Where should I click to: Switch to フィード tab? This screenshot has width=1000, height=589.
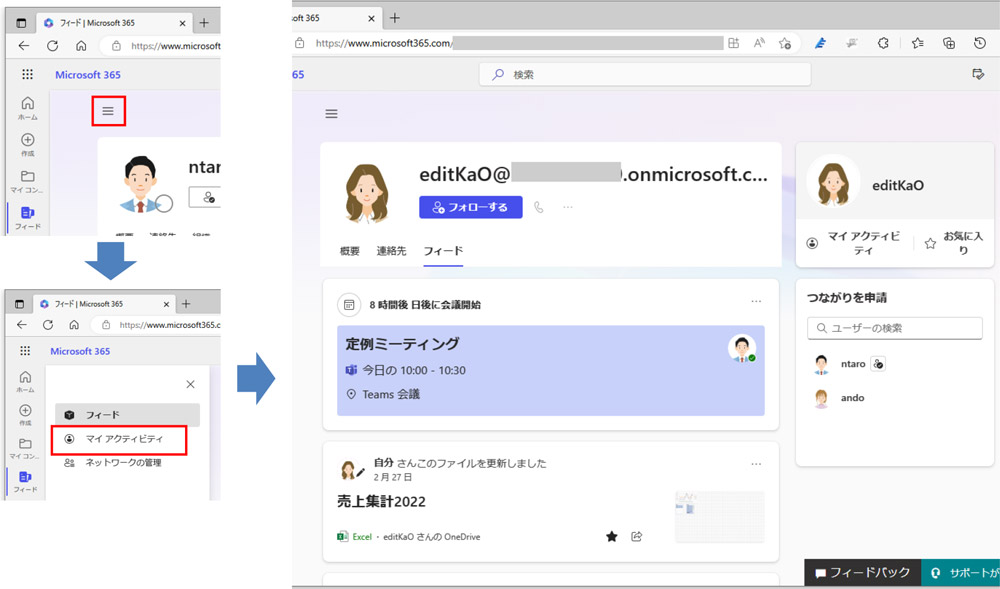tap(443, 251)
